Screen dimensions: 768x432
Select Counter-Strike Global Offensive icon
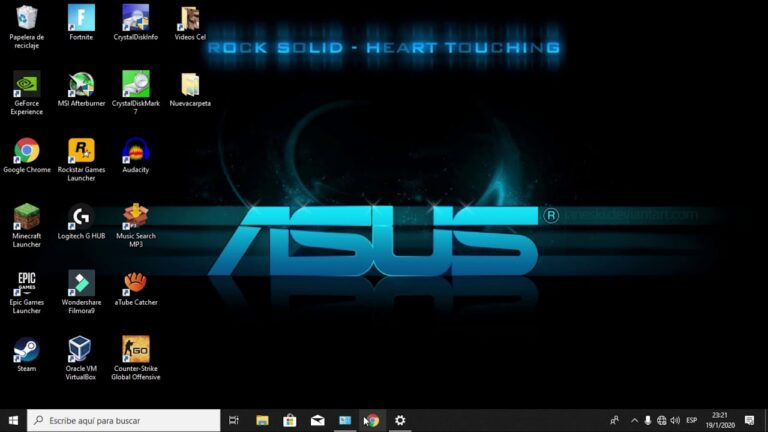tap(136, 359)
